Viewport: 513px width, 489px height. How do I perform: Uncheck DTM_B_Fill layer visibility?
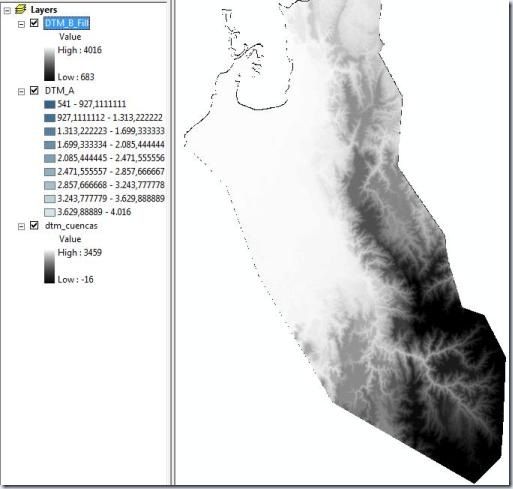point(34,23)
